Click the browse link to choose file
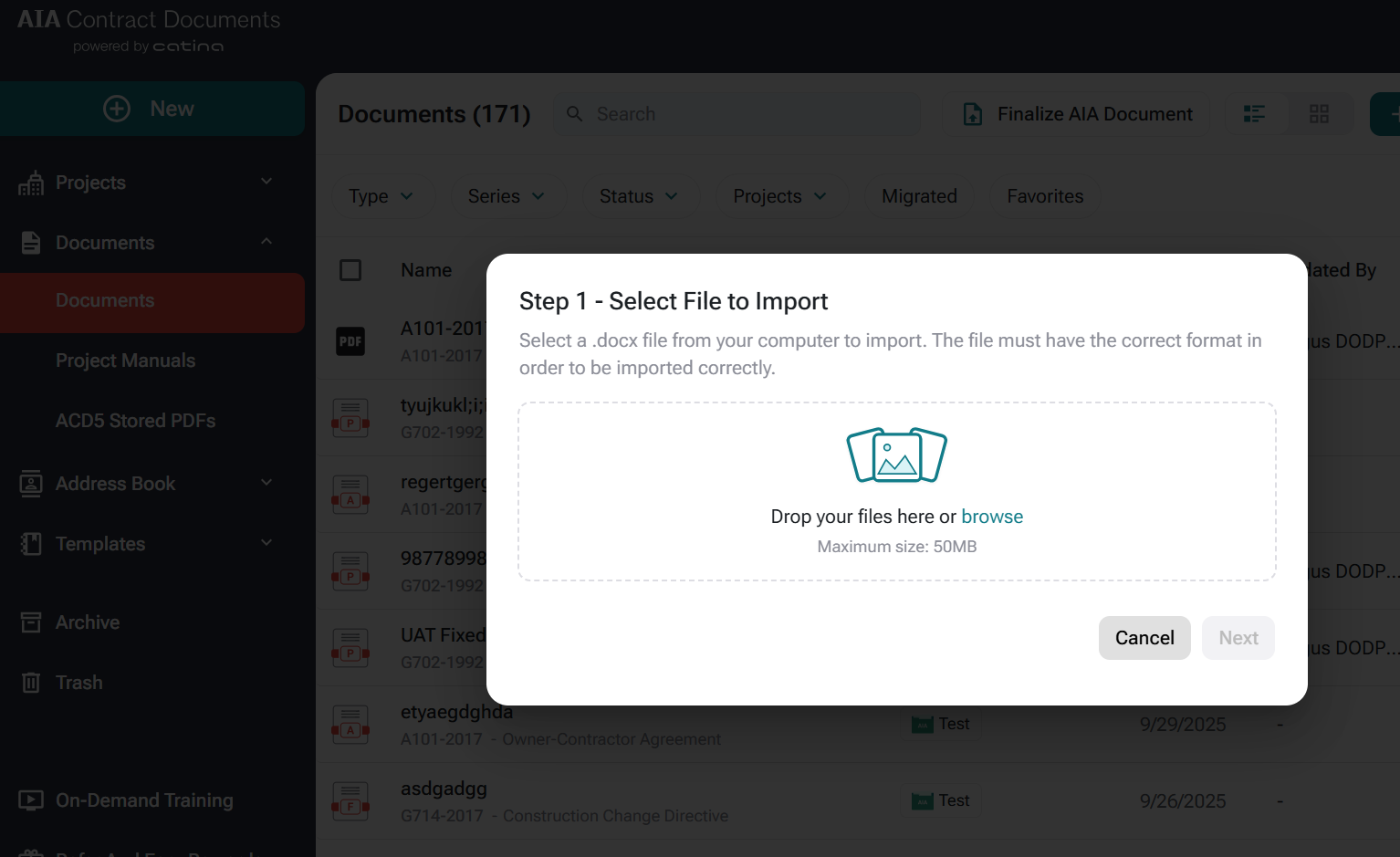 [992, 517]
